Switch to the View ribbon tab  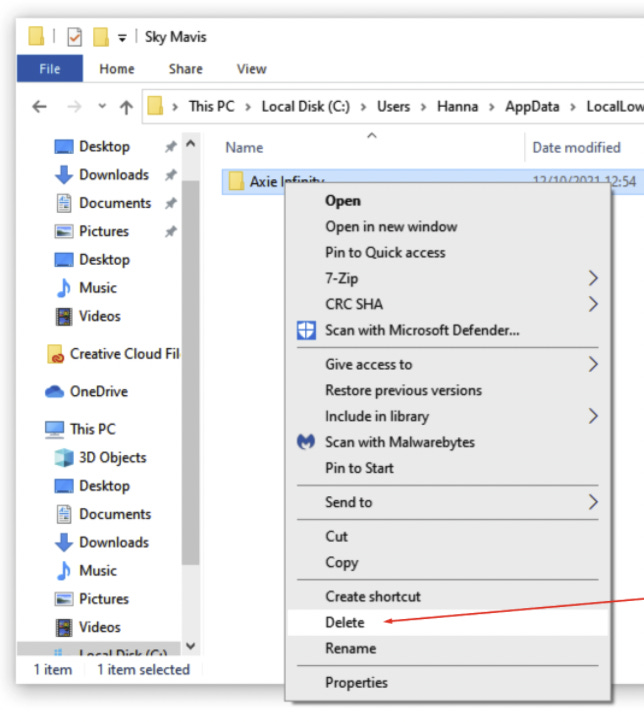(251, 69)
